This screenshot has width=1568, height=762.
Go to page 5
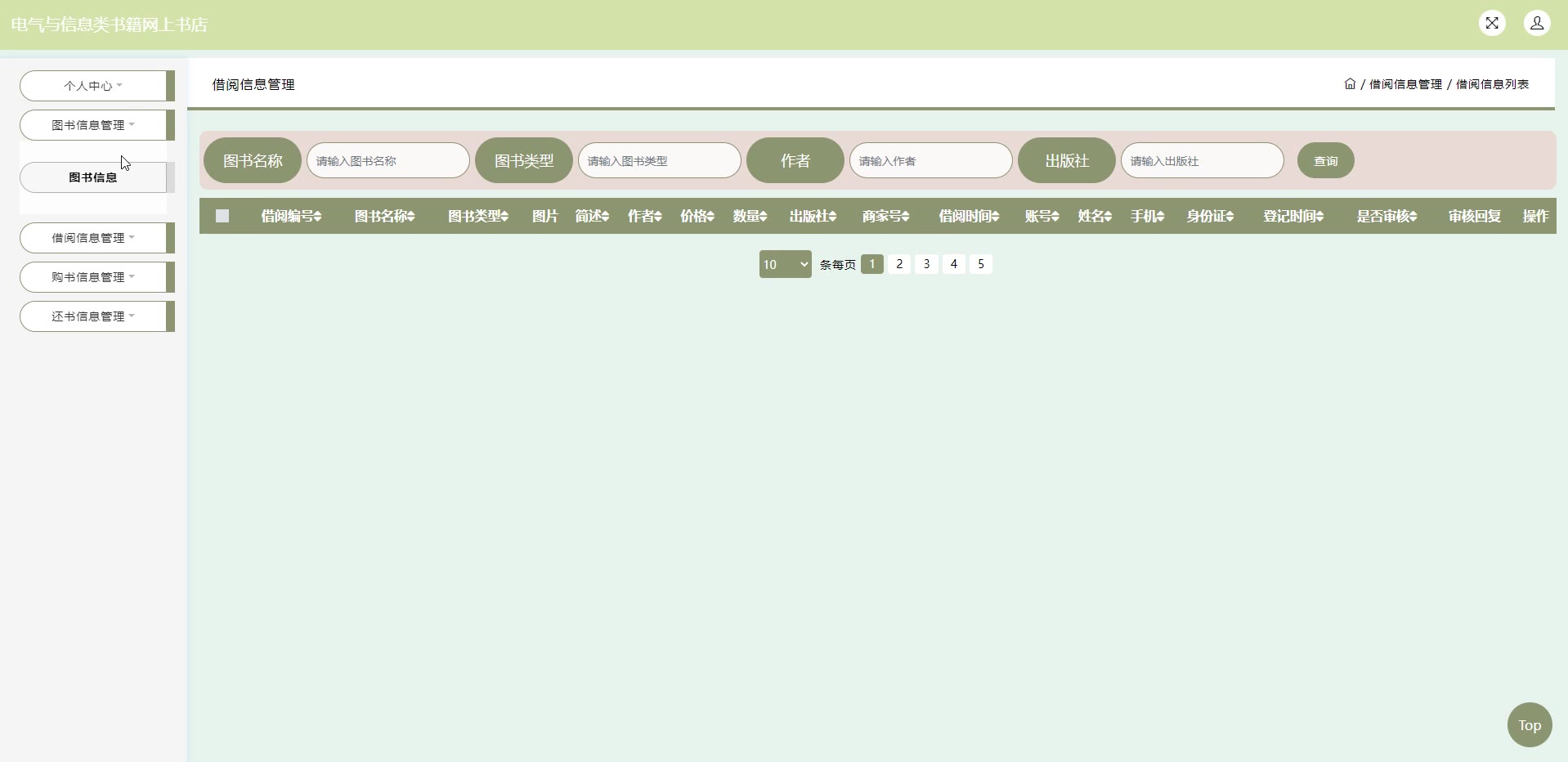click(981, 264)
